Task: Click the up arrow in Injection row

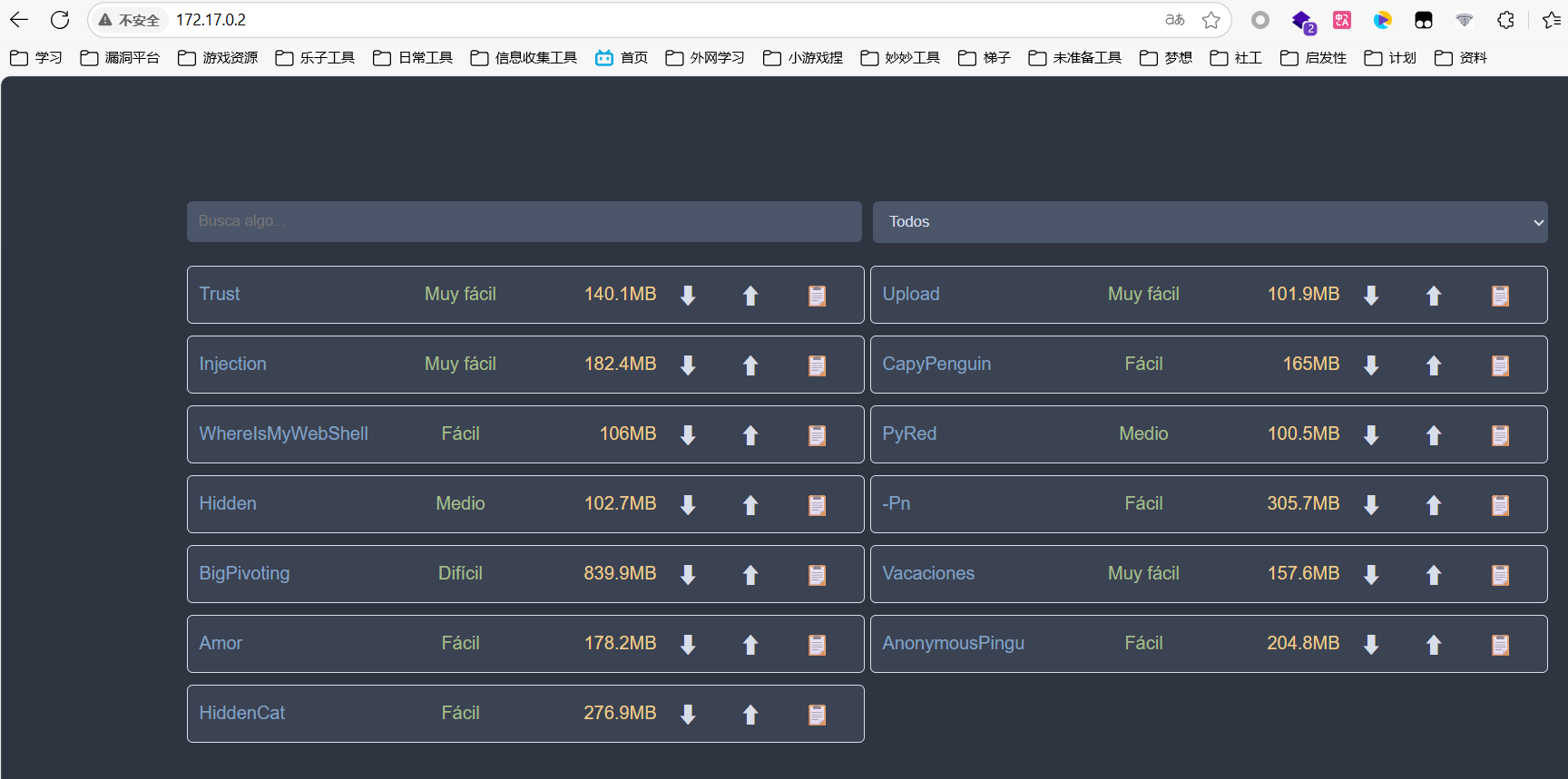Action: [x=750, y=365]
